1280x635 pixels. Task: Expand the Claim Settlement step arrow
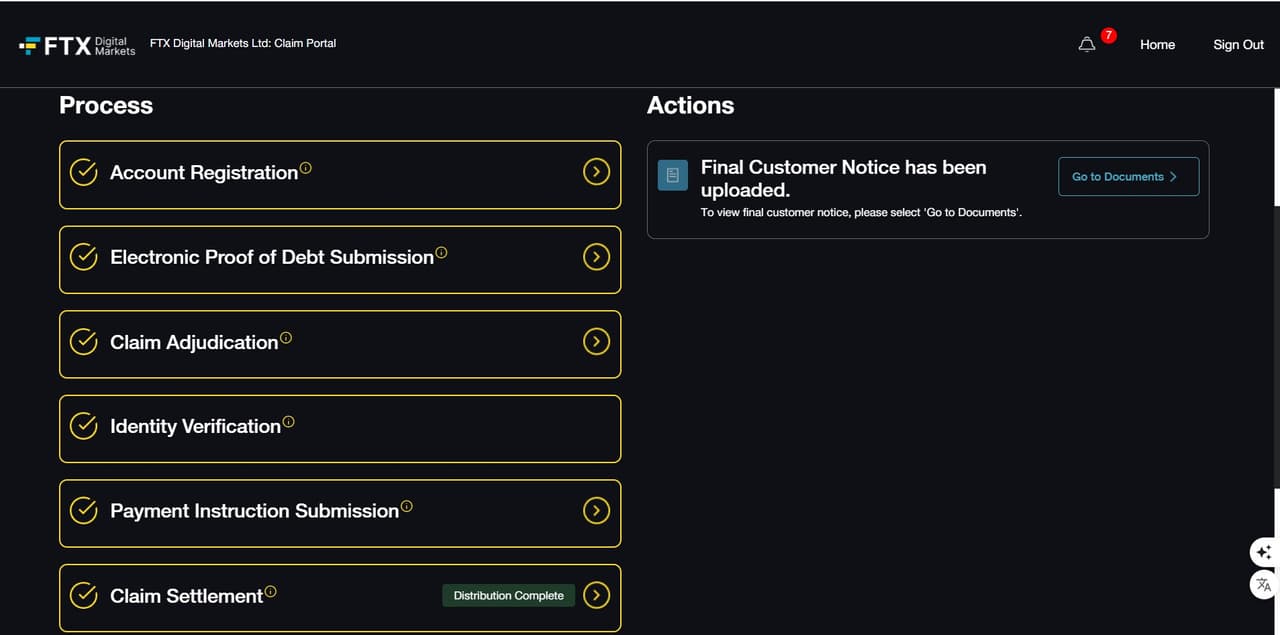596,596
